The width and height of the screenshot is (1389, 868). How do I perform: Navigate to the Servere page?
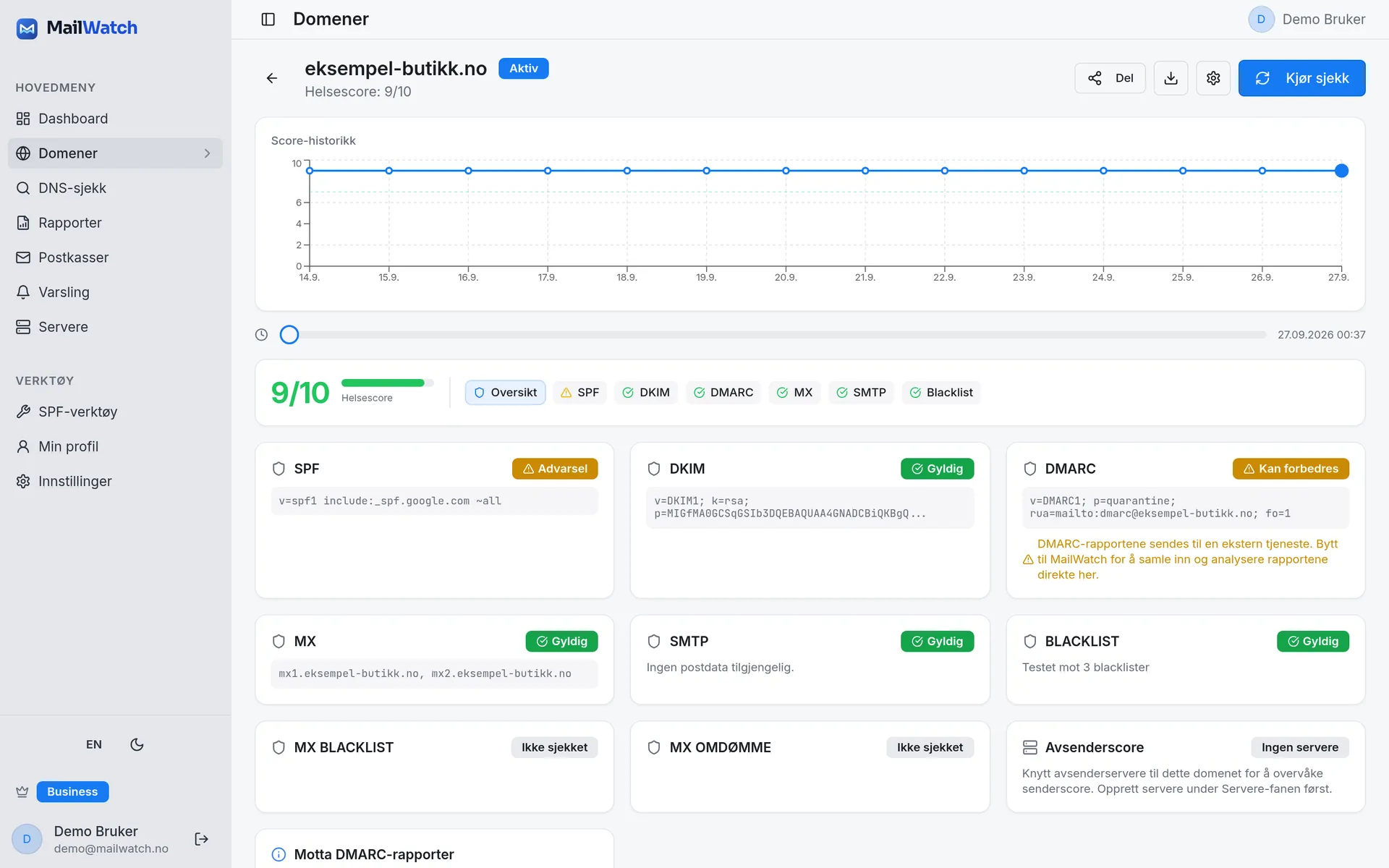(116, 327)
